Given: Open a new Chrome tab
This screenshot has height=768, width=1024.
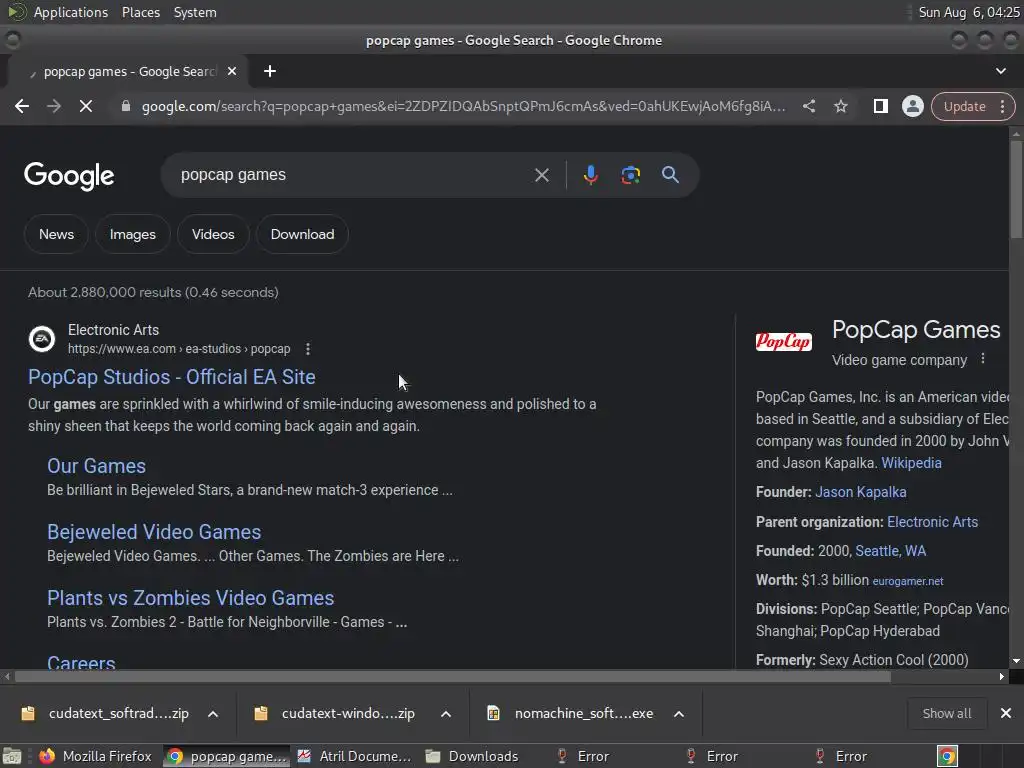Looking at the screenshot, I should (x=270, y=71).
